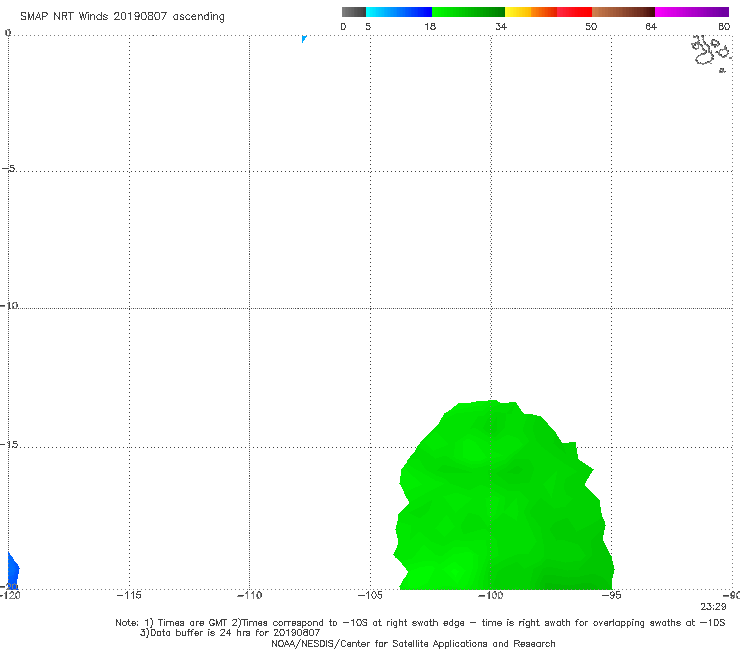Click the "NOAA/NESDIS/Center for Satellite Applications and Research" credit

point(413,644)
